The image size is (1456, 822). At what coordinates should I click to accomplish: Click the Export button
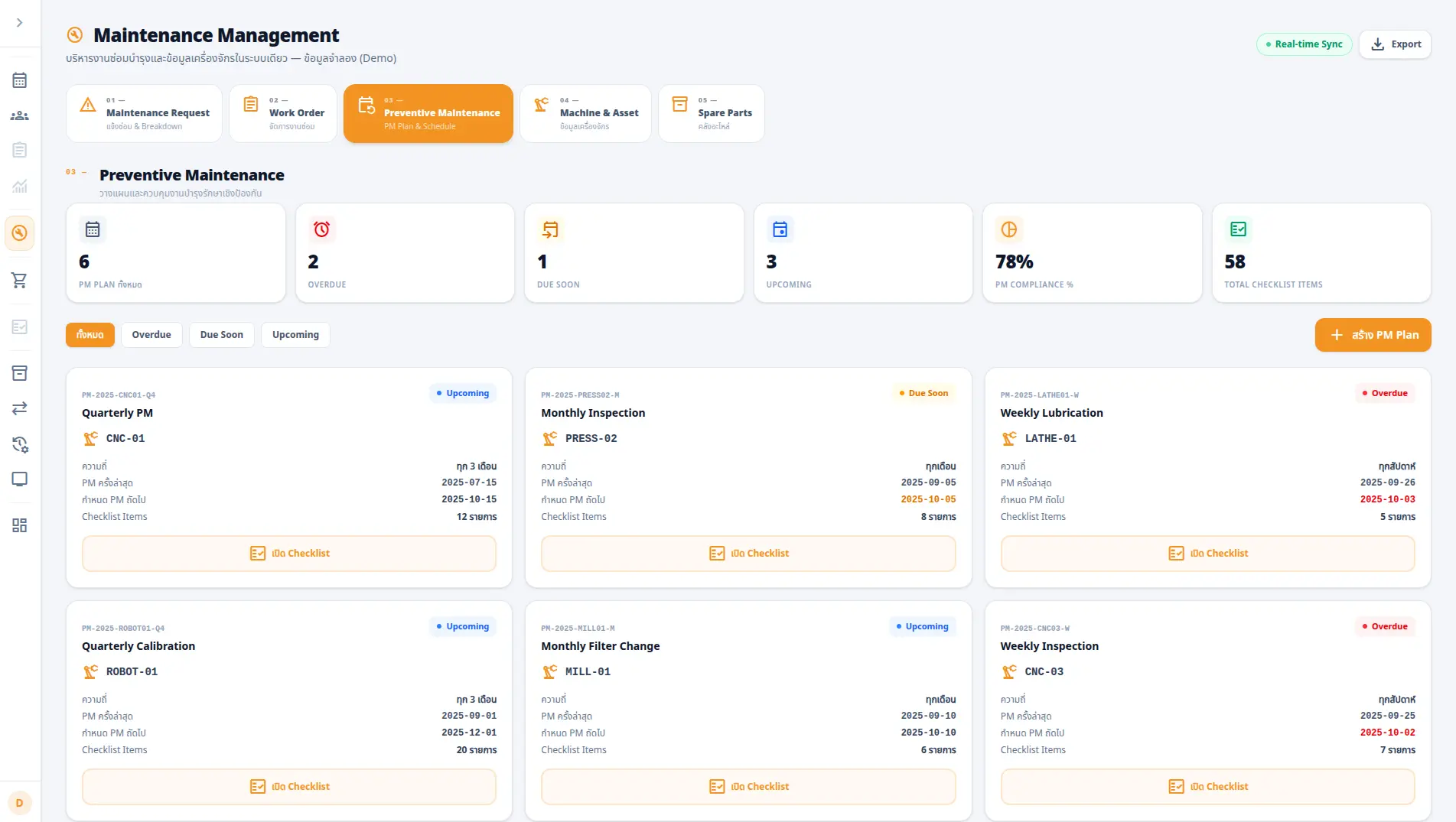(1396, 44)
